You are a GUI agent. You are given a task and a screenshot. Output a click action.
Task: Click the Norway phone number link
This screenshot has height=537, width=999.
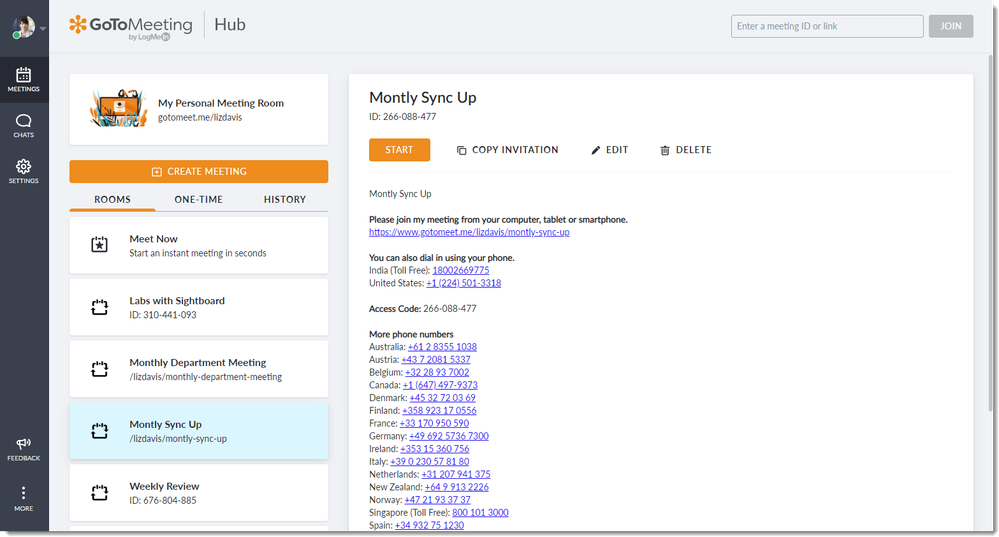pos(437,499)
